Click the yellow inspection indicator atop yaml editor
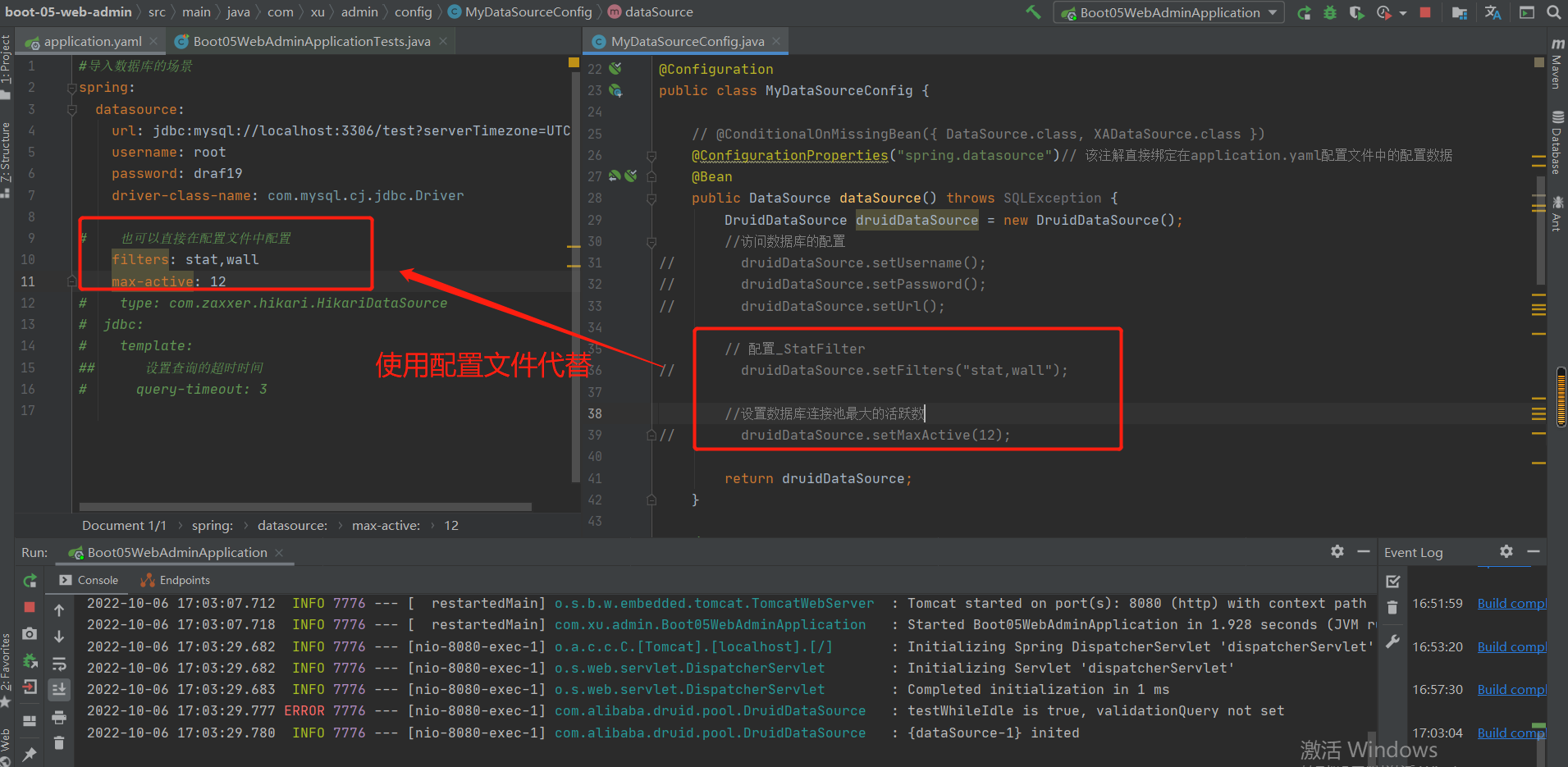 [574, 62]
